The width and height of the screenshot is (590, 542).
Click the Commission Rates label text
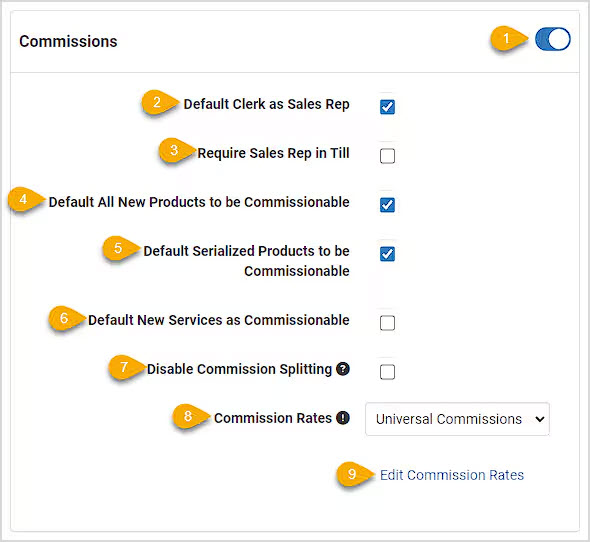(x=273, y=418)
